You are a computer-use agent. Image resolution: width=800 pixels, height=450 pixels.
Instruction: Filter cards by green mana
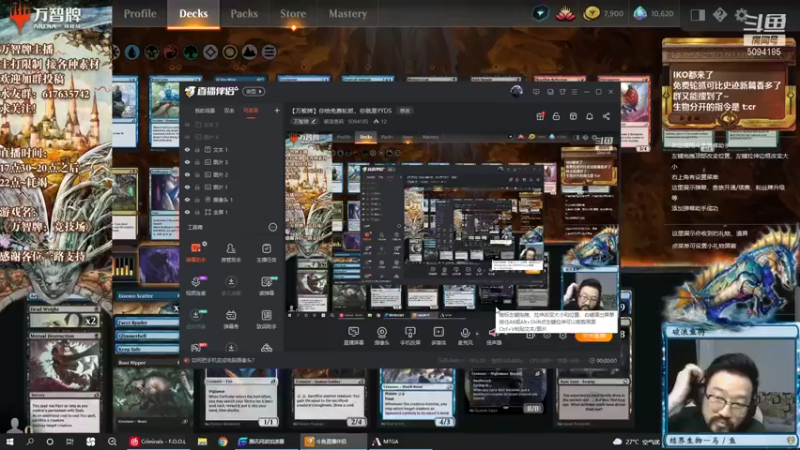(191, 52)
